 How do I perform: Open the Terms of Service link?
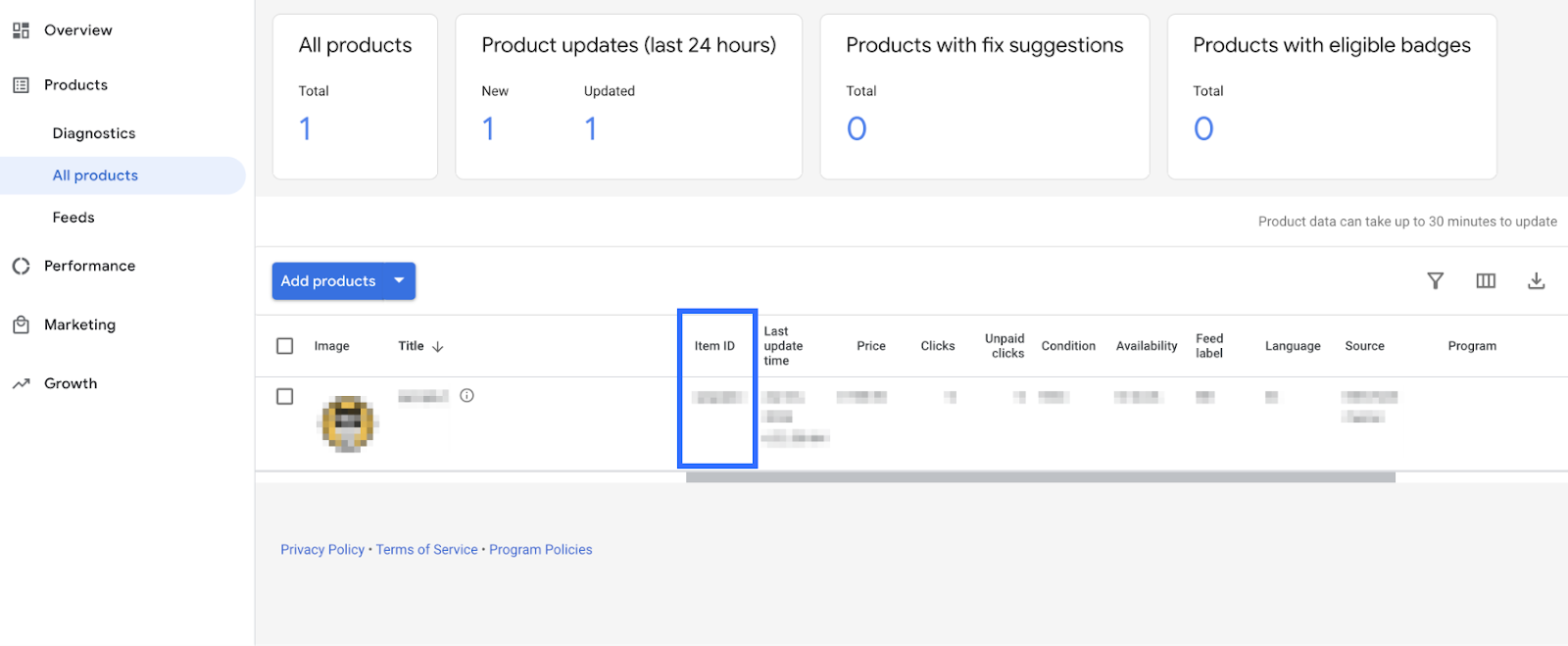pos(427,550)
